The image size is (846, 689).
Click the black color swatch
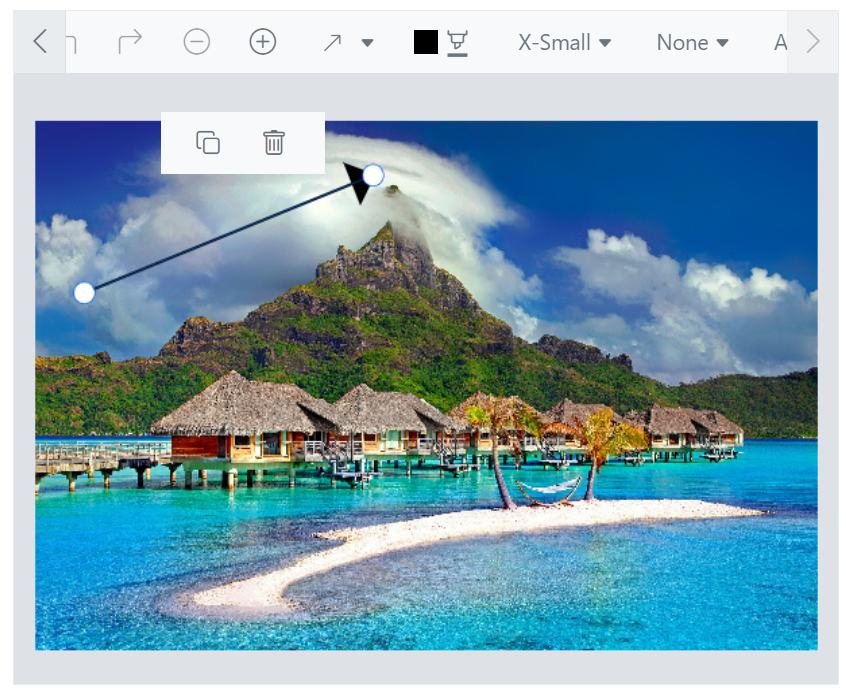pyautogui.click(x=424, y=41)
